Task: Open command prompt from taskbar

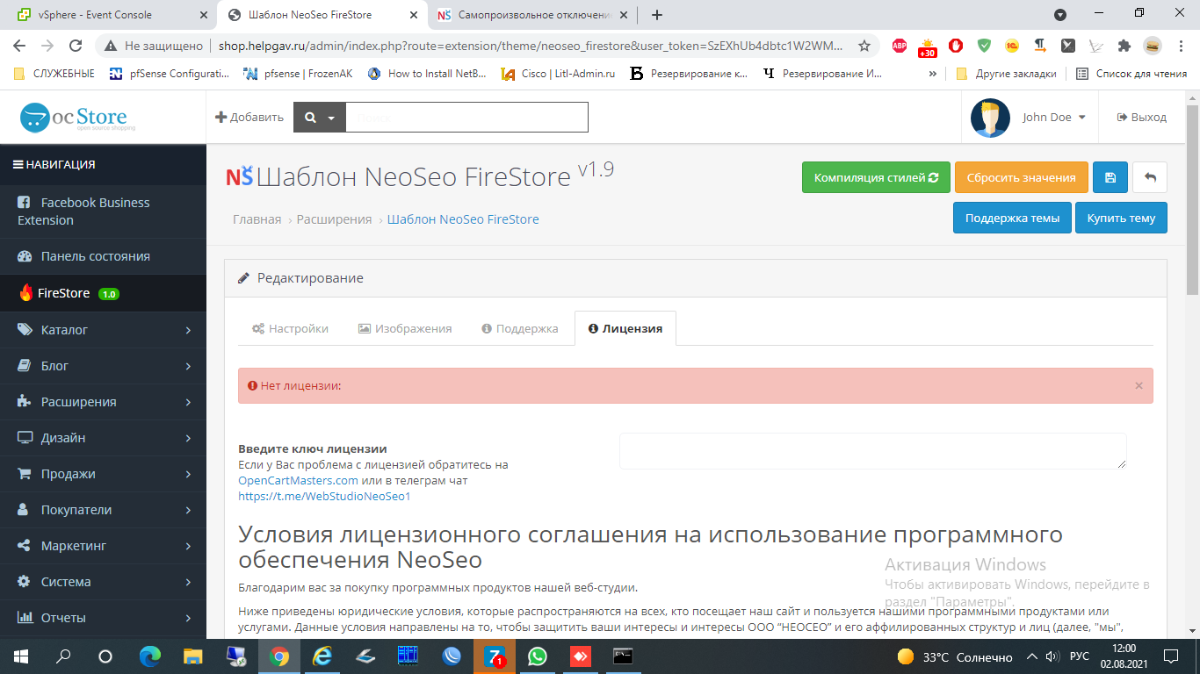Action: [623, 657]
